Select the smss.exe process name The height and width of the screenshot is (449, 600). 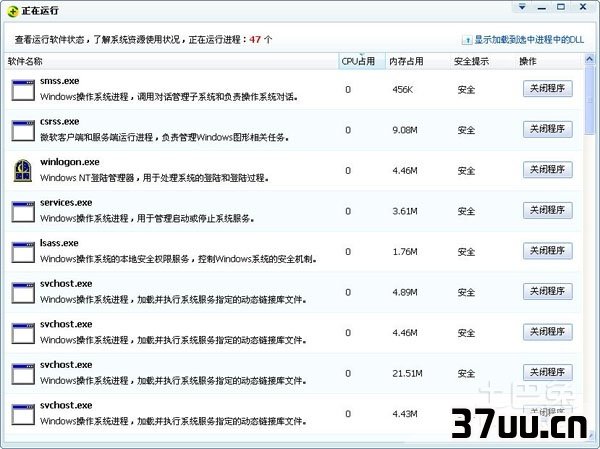(60, 81)
